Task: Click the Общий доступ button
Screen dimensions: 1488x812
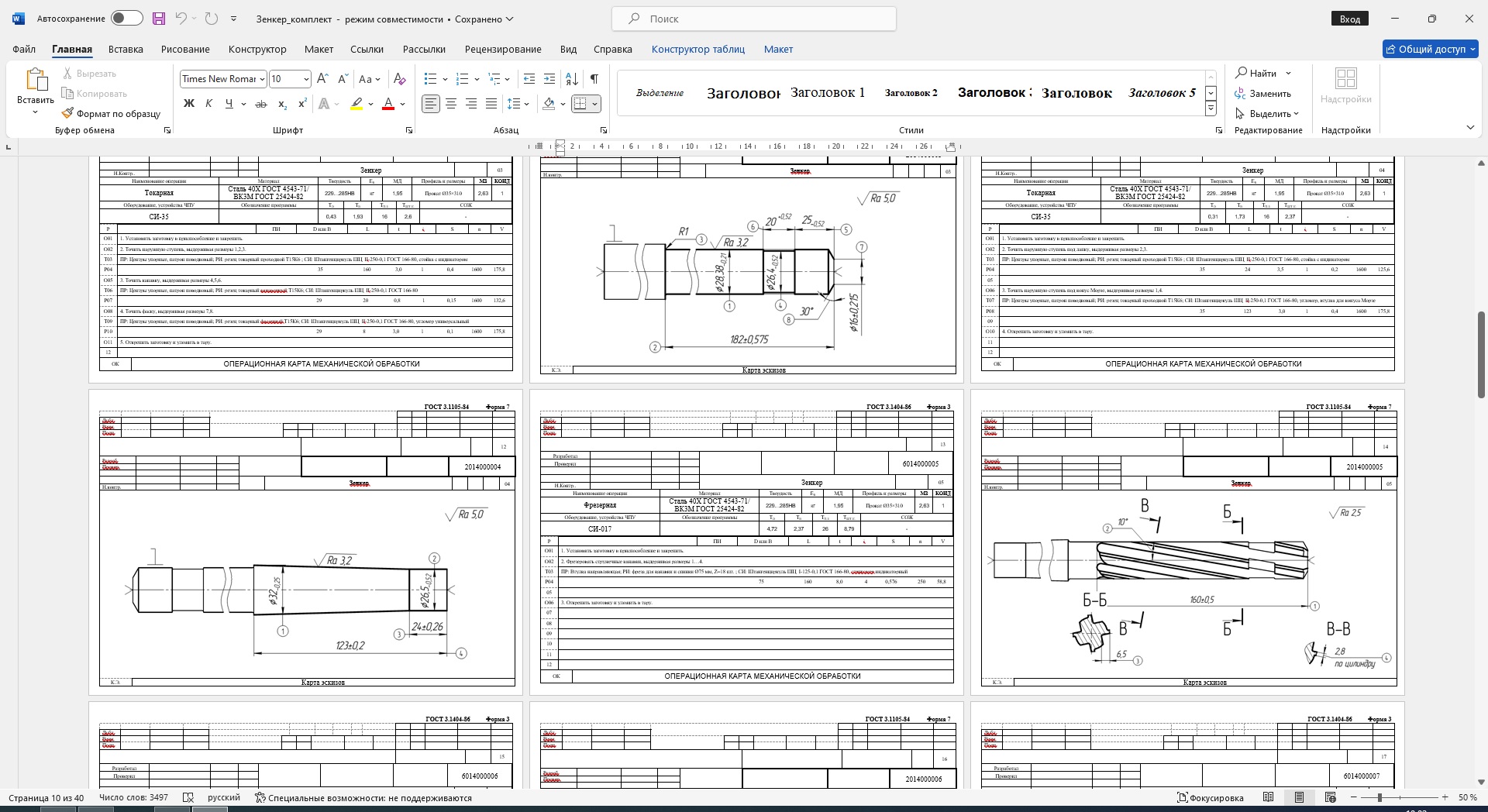Action: [1431, 49]
